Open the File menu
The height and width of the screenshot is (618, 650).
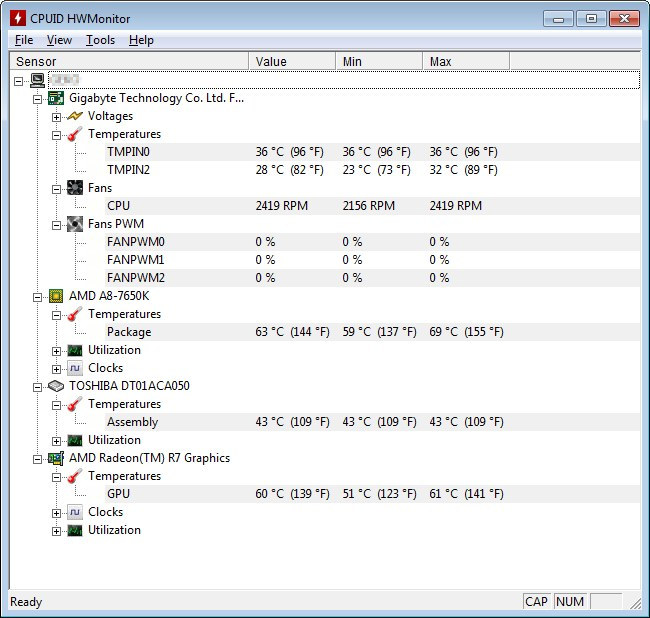click(x=24, y=40)
